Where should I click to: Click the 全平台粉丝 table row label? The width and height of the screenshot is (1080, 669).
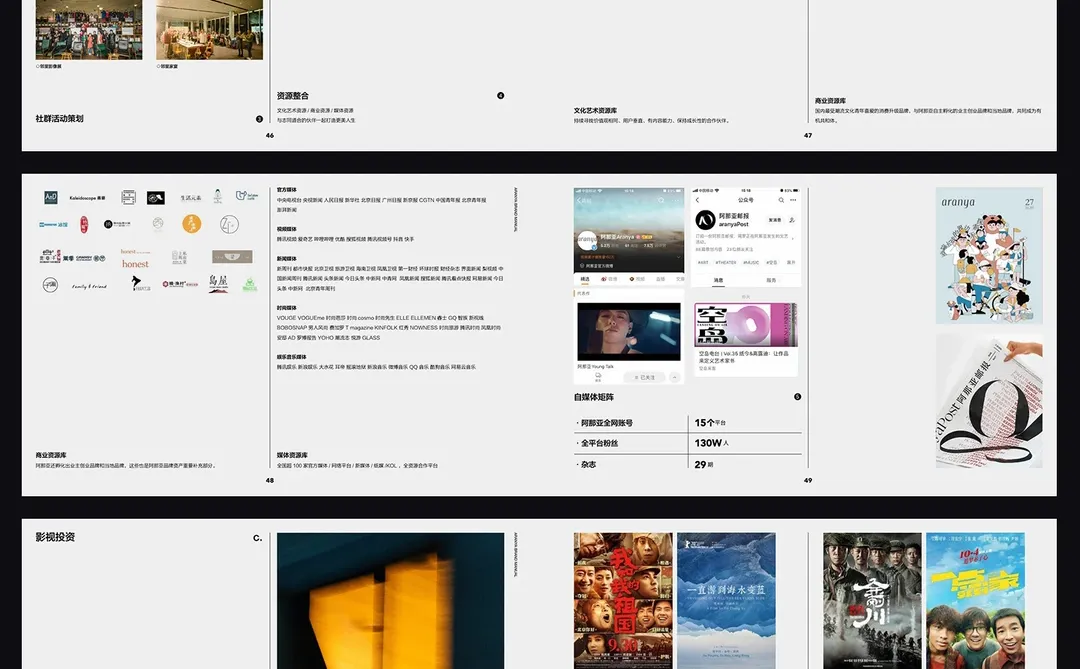[597, 443]
